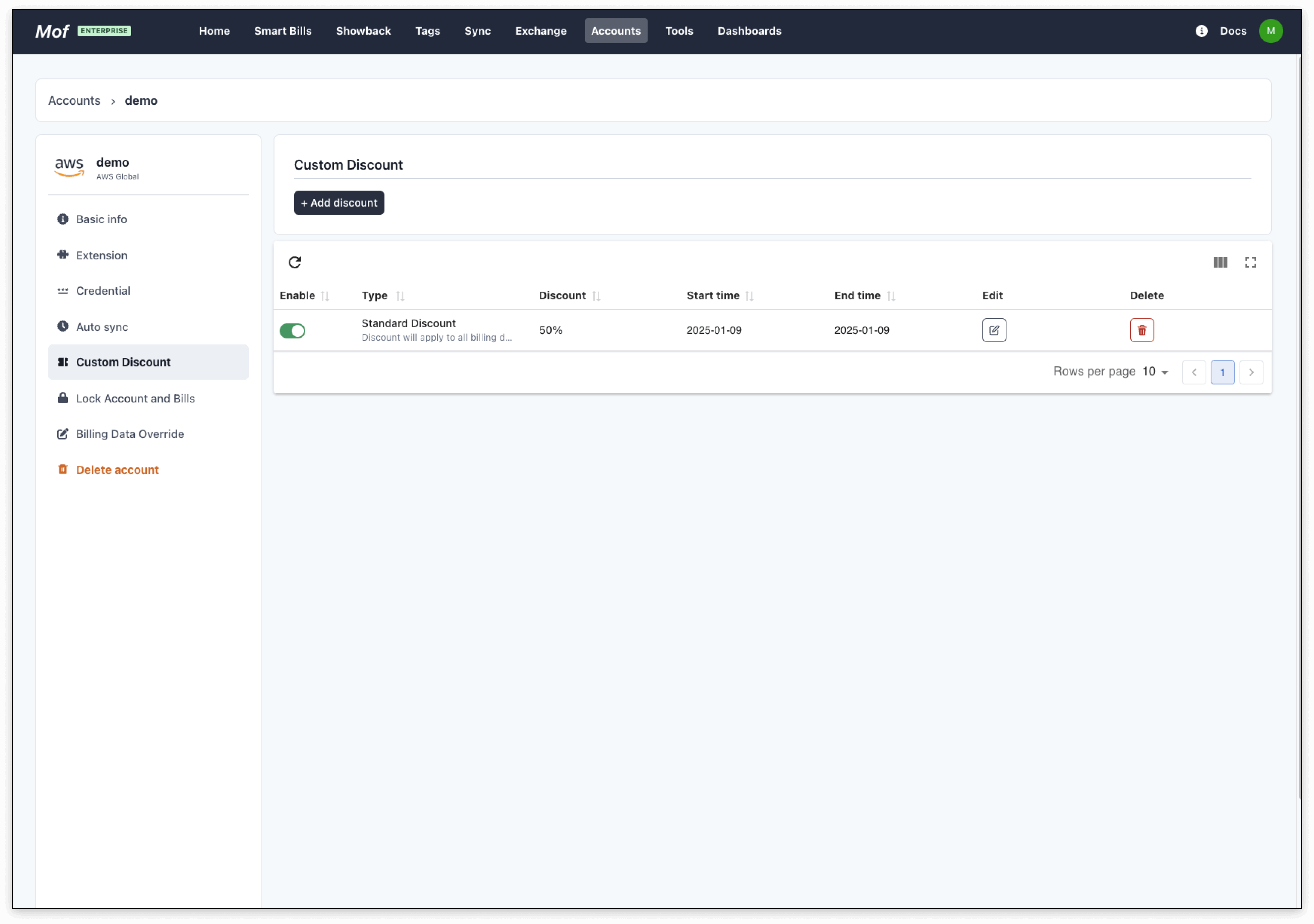Click the info icon beside Docs

pos(1201,31)
